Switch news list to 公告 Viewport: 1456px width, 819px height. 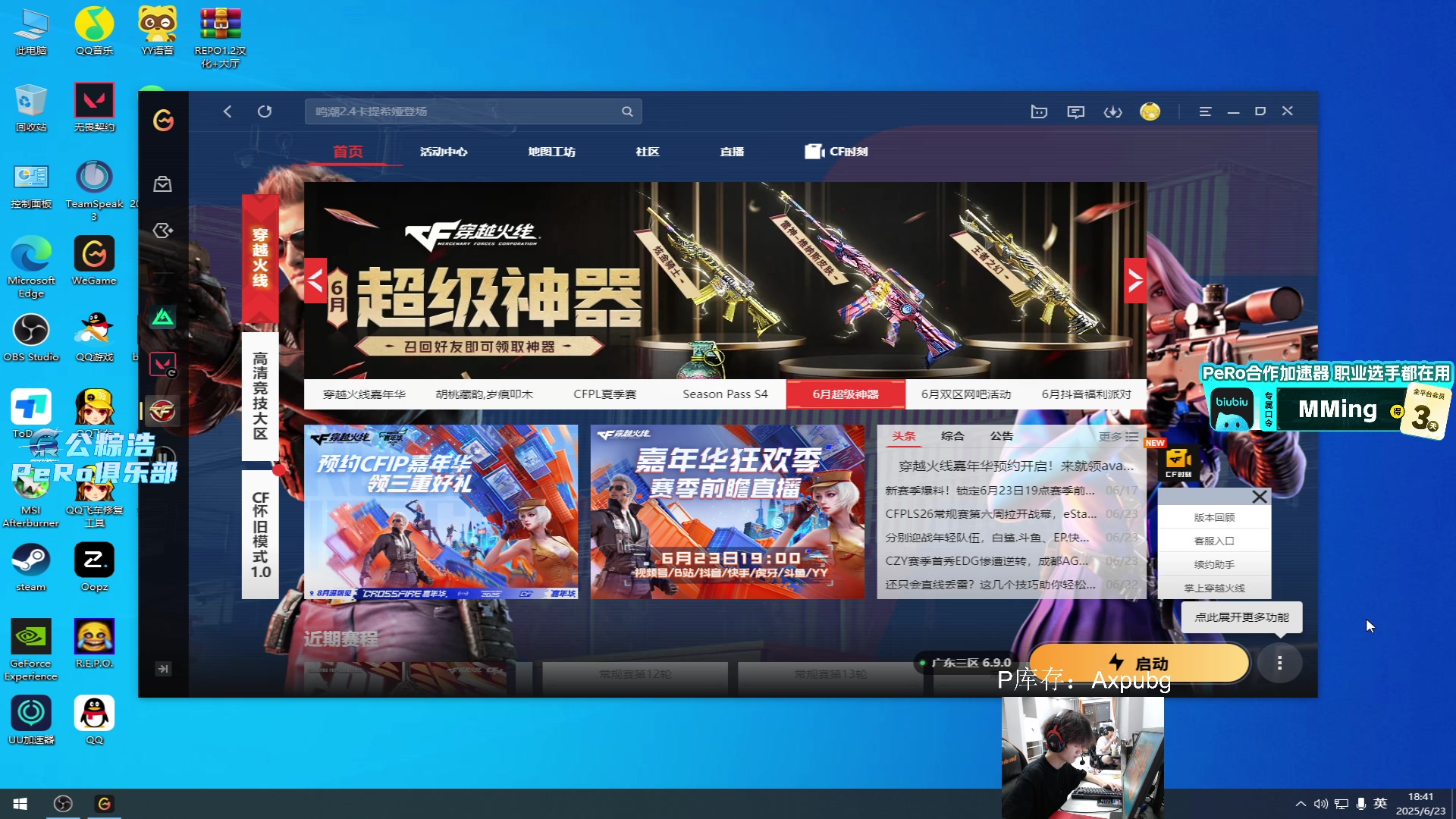click(1001, 436)
